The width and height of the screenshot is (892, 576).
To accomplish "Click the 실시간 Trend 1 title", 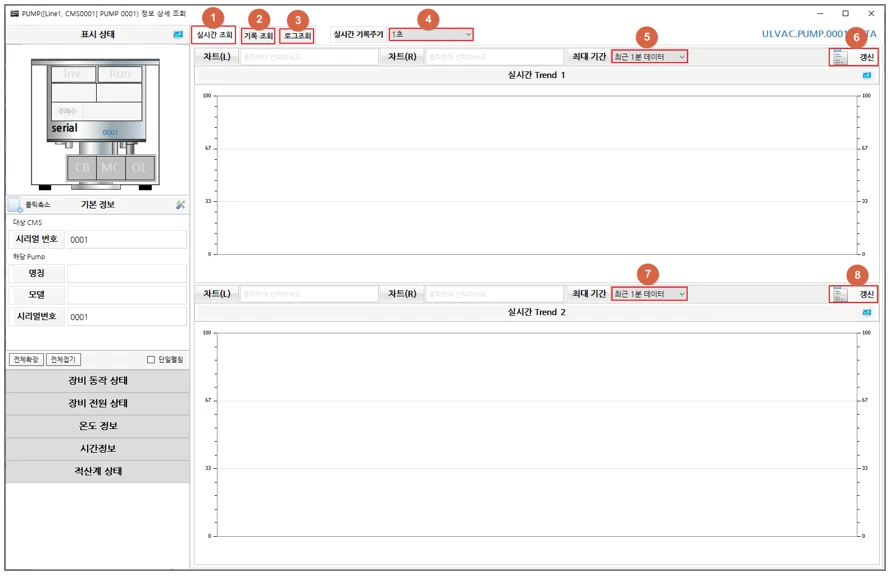I will pos(536,75).
